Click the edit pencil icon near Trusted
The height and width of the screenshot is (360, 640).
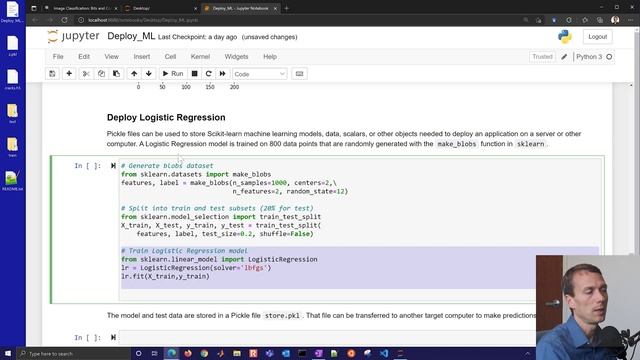[564, 57]
